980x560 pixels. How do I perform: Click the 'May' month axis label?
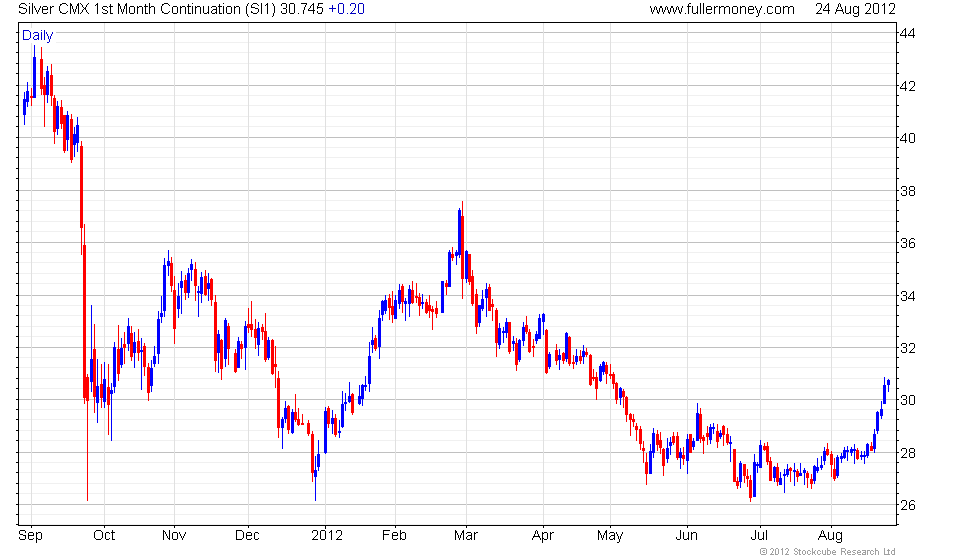click(x=610, y=536)
